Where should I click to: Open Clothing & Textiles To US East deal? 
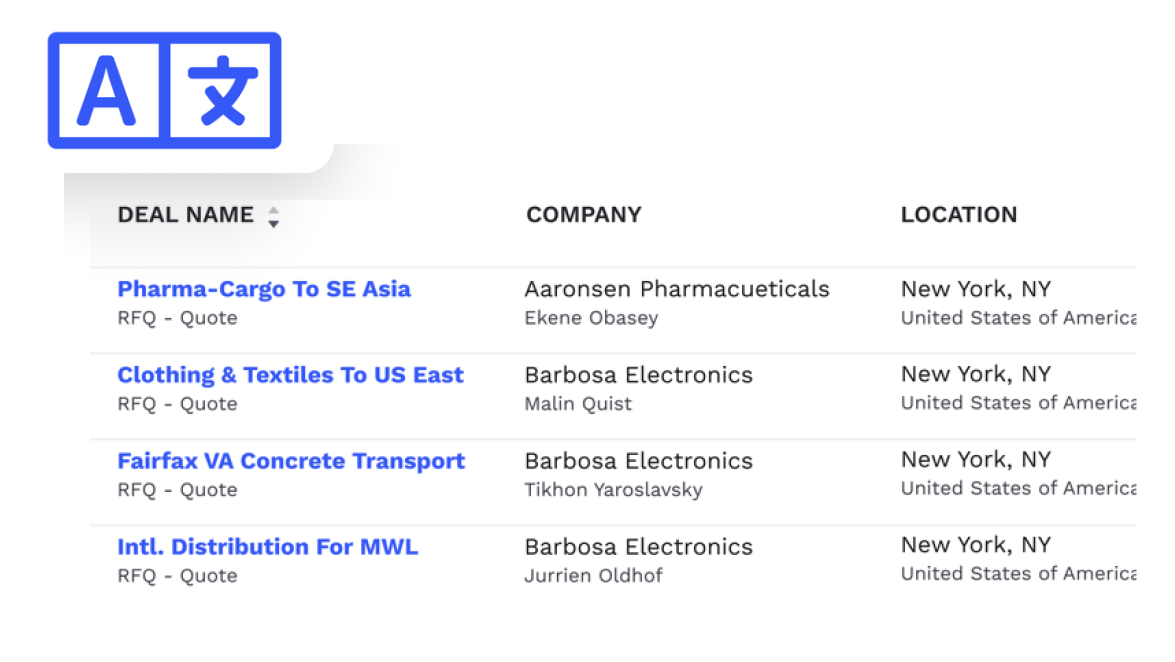290,375
